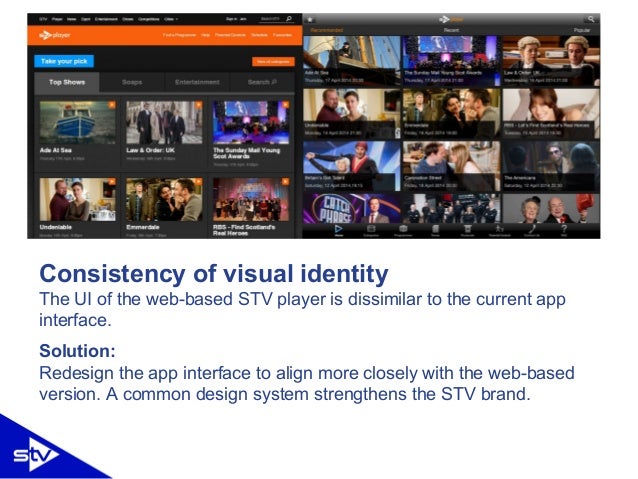Click the 'Law & Order: UK' title text
Image resolution: width=638 pixels, height=479 pixels.
coord(151,150)
